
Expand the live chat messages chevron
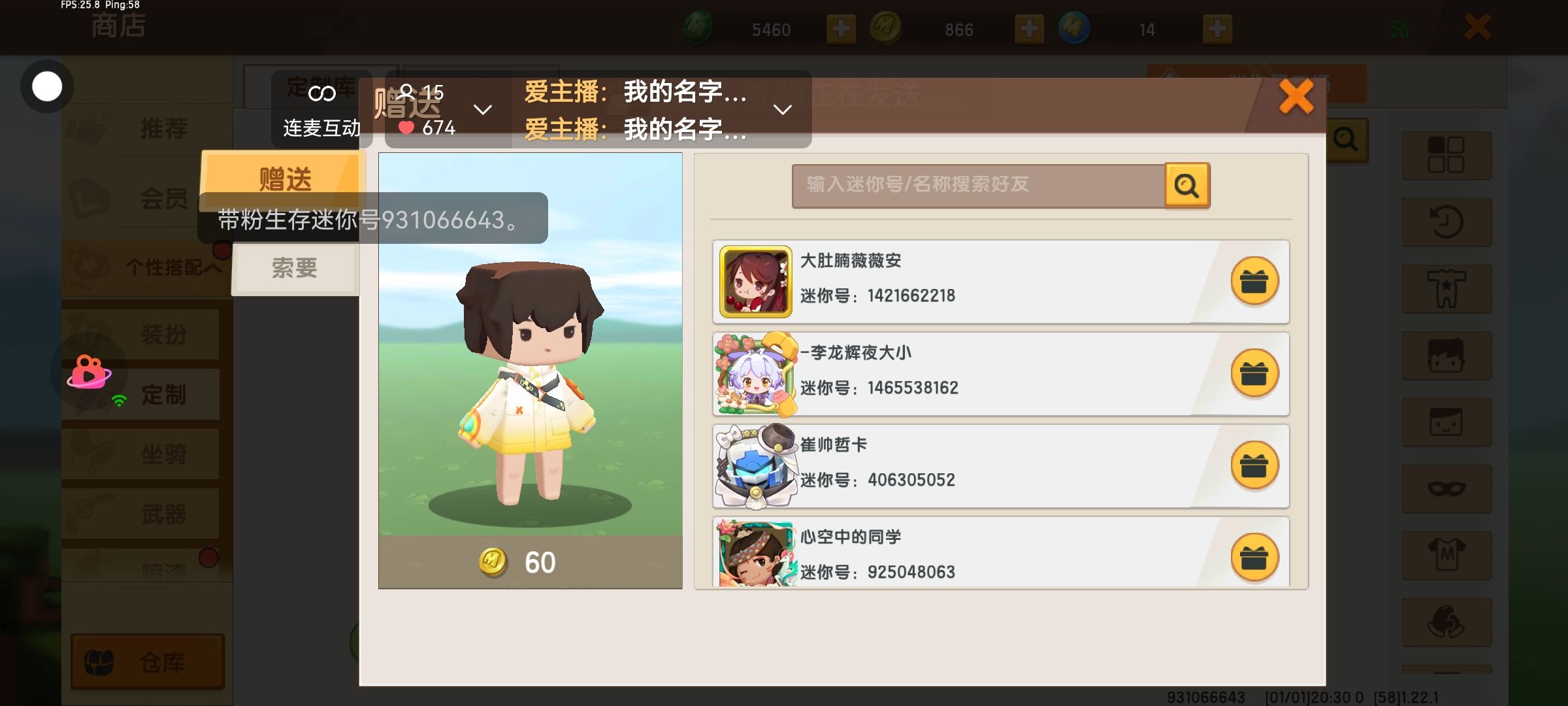click(783, 109)
